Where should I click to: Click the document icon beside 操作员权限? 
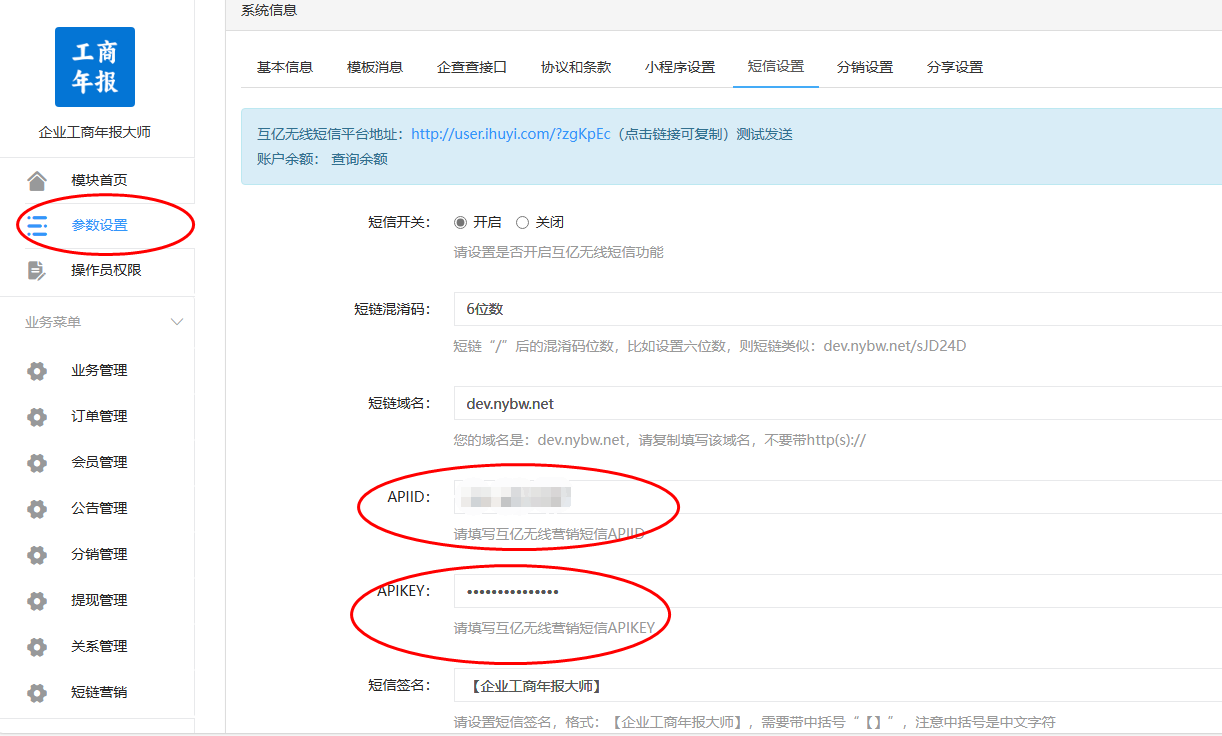[37, 270]
